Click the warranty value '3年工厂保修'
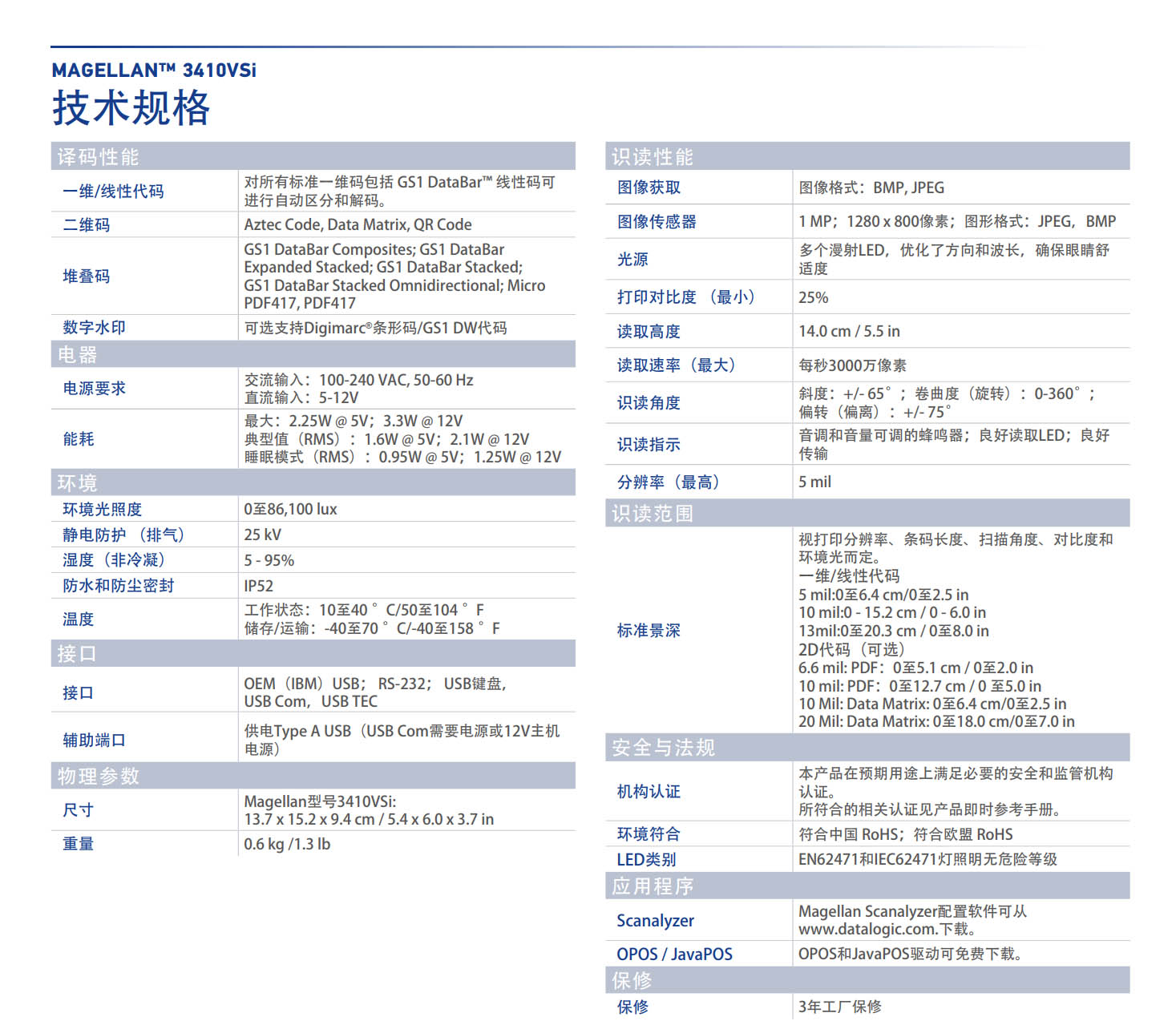 click(x=839, y=1007)
